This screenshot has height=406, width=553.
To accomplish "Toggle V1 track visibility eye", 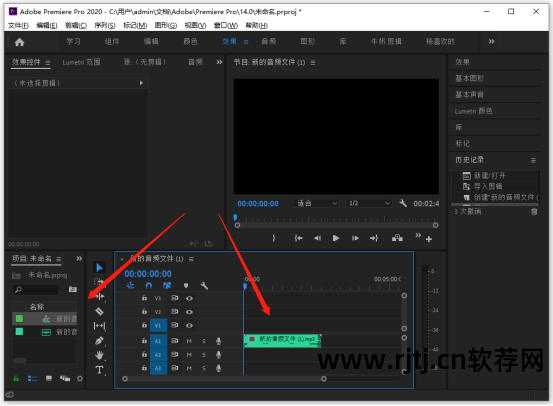I will point(189,326).
